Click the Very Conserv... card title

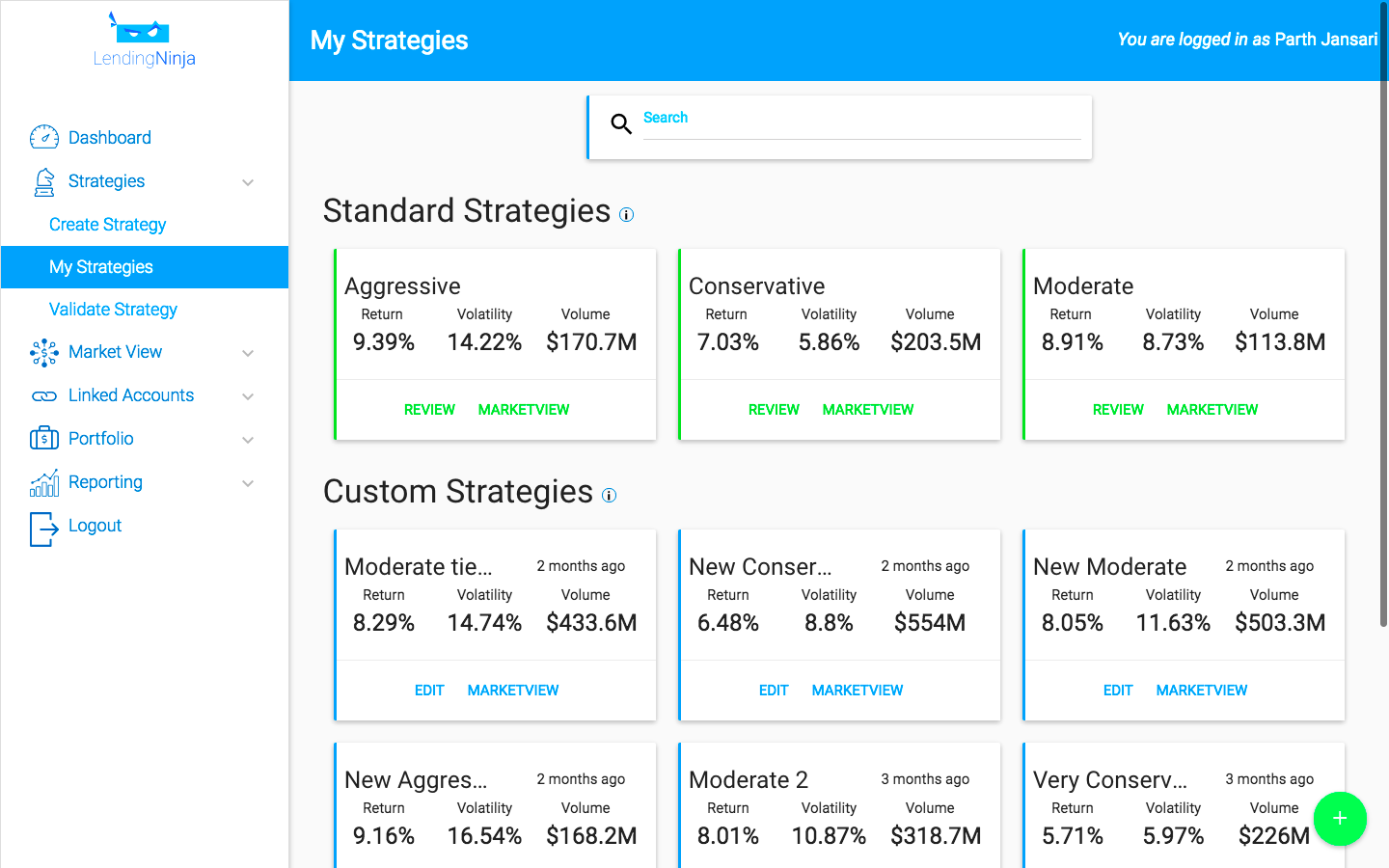[x=1110, y=779]
